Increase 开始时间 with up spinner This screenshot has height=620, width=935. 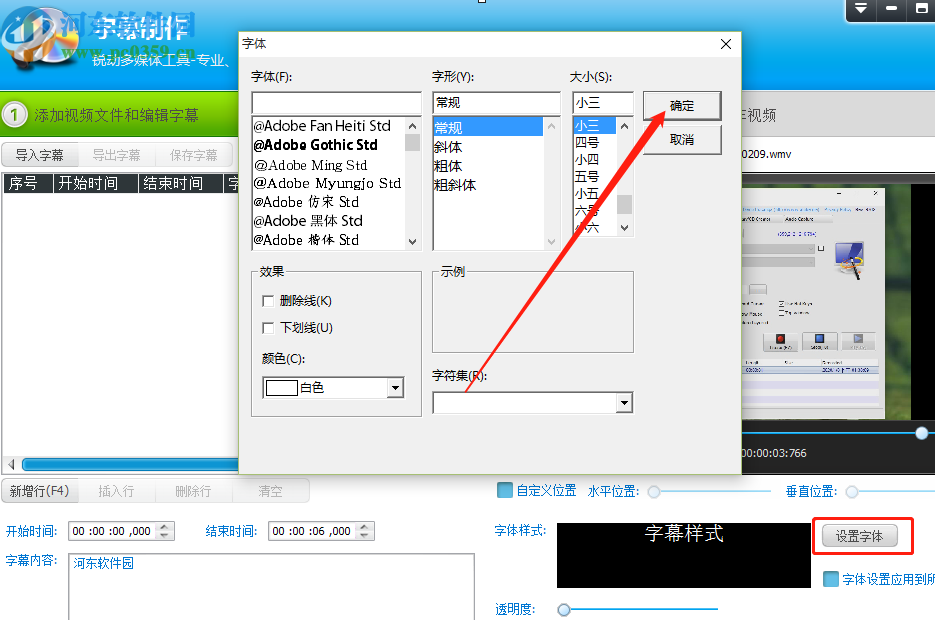(x=165, y=526)
